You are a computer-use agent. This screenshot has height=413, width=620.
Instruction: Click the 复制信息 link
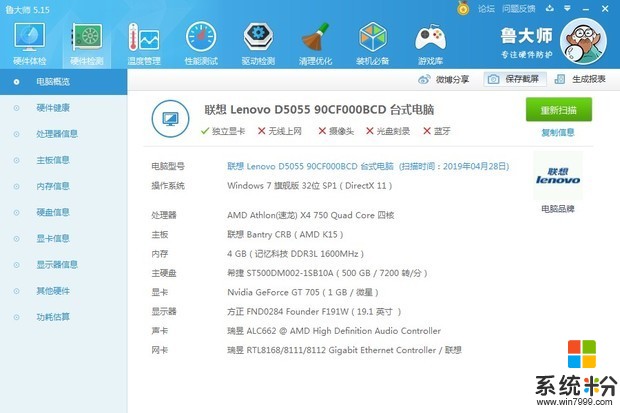click(x=558, y=133)
